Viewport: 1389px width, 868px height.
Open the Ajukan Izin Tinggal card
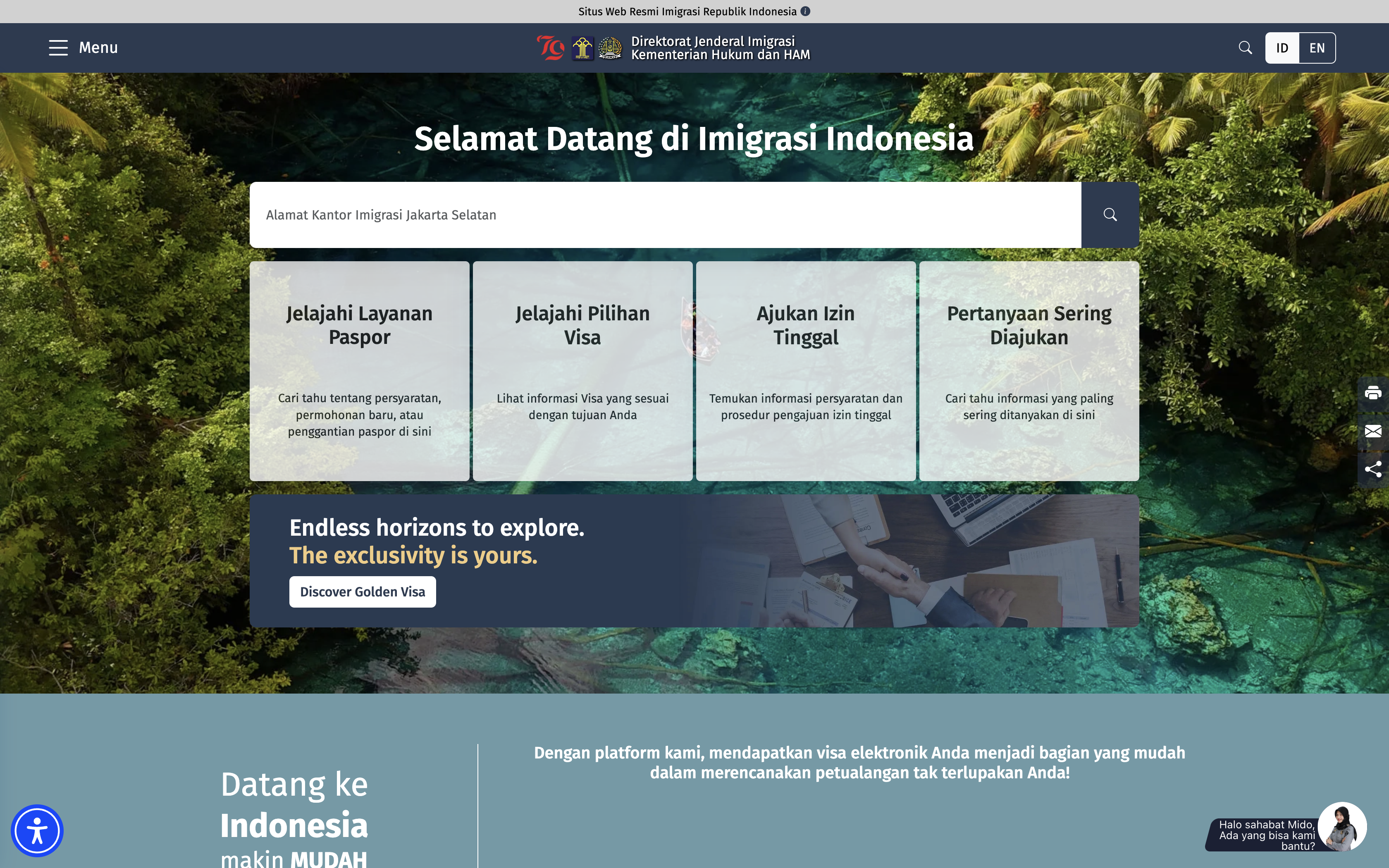[x=806, y=372]
